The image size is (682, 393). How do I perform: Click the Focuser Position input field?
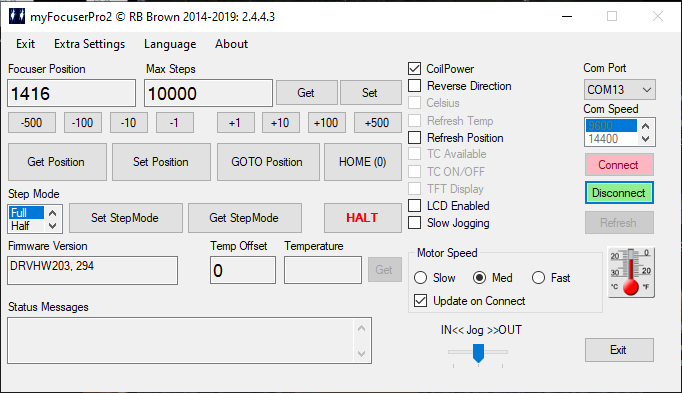tap(72, 93)
